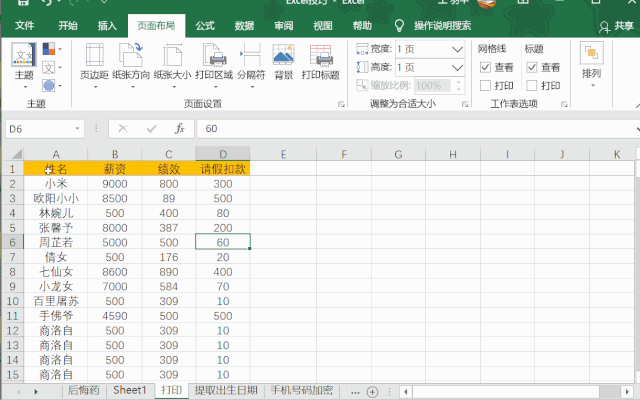Click the Select All corner triangle
The height and width of the screenshot is (400, 640).
[x=16, y=154]
